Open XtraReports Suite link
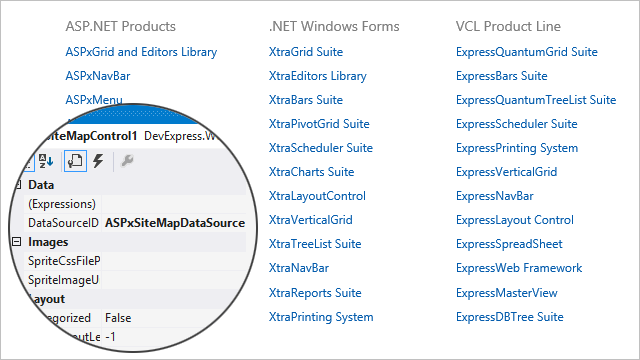 point(315,293)
